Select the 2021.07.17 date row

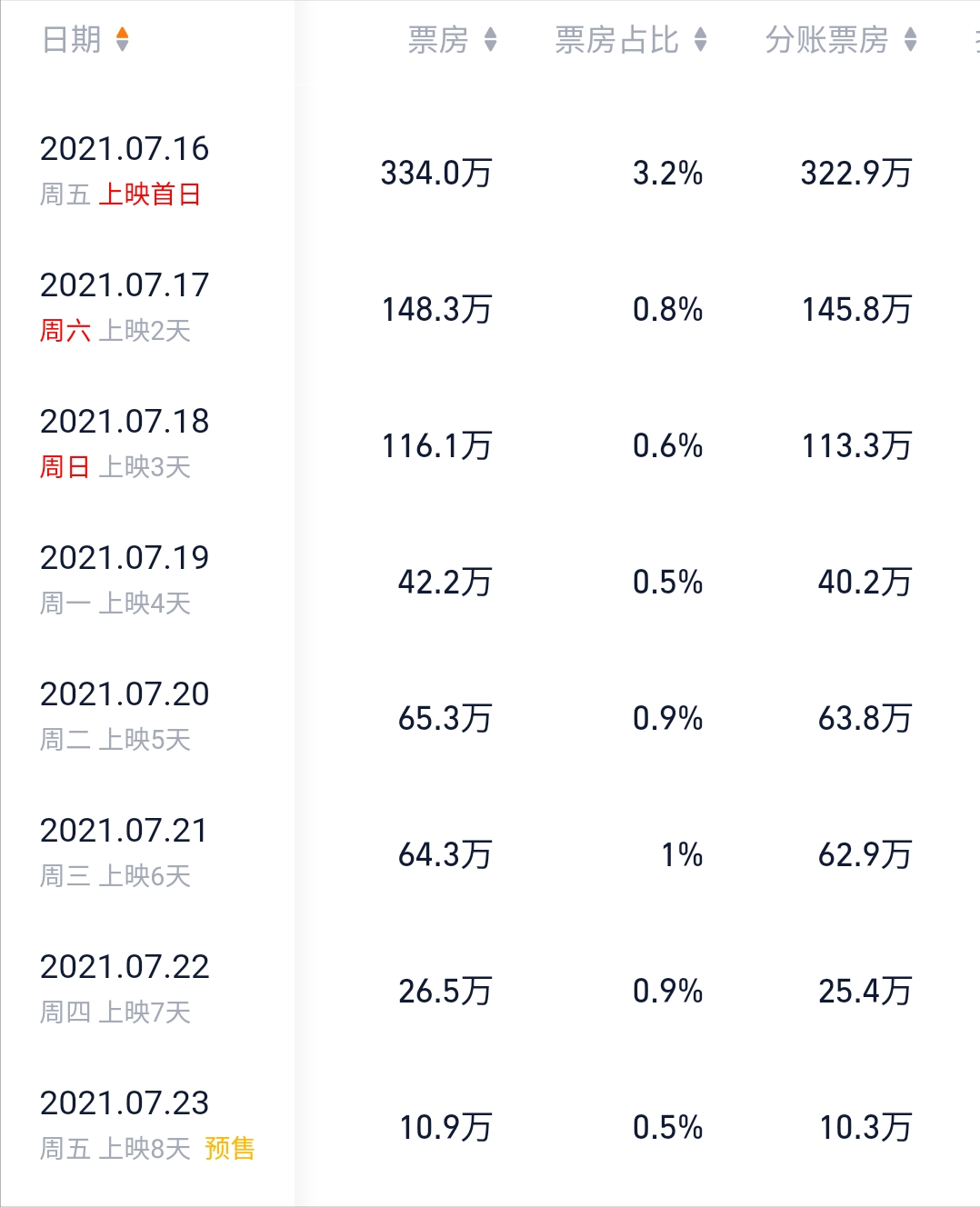click(490, 308)
